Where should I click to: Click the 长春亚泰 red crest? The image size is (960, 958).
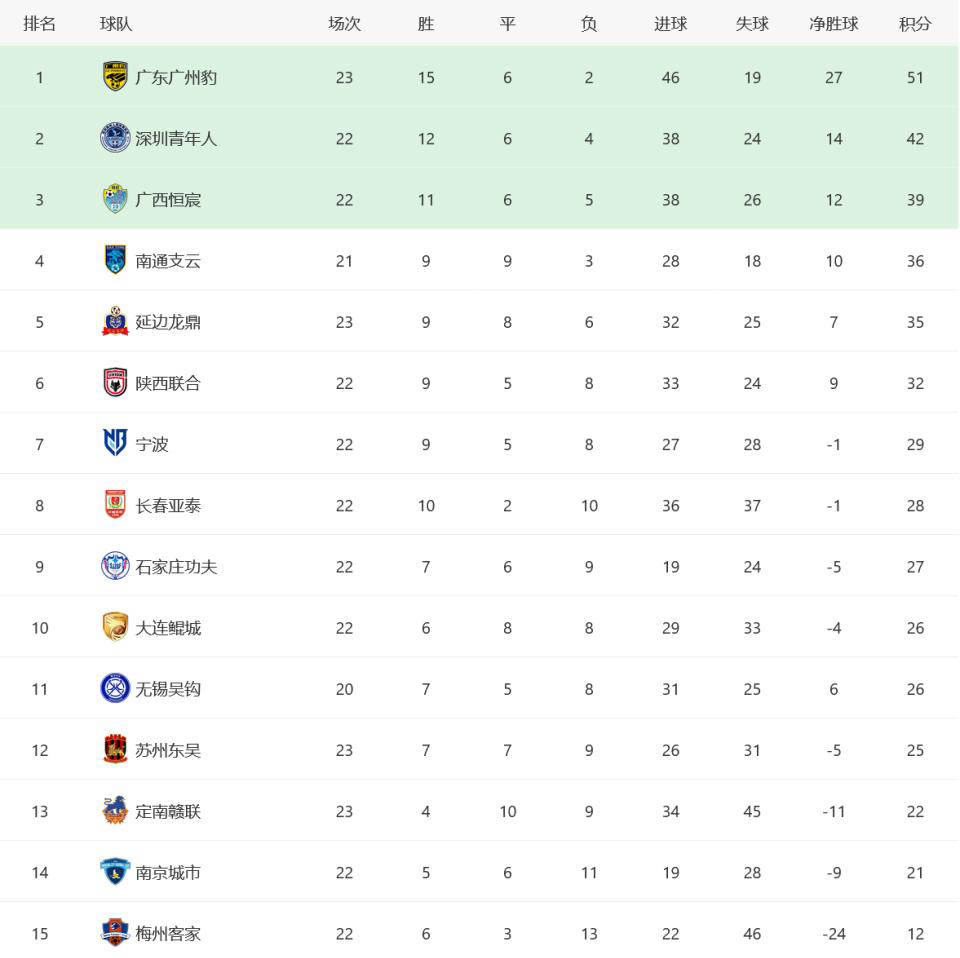(115, 504)
